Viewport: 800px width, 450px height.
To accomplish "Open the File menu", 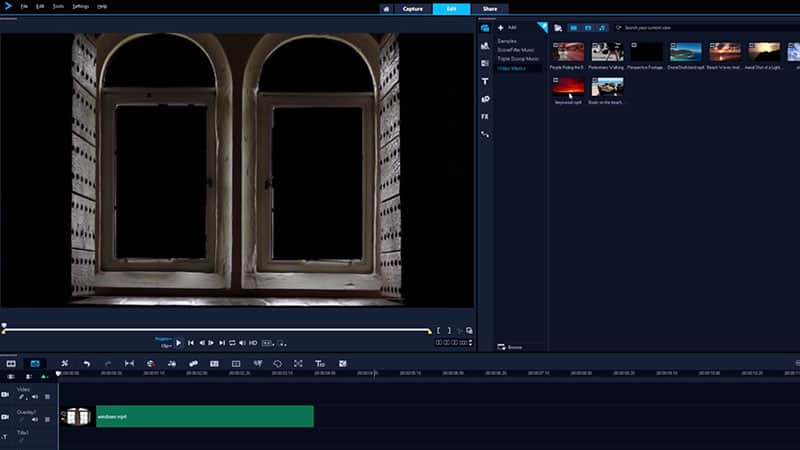I will click(x=24, y=6).
